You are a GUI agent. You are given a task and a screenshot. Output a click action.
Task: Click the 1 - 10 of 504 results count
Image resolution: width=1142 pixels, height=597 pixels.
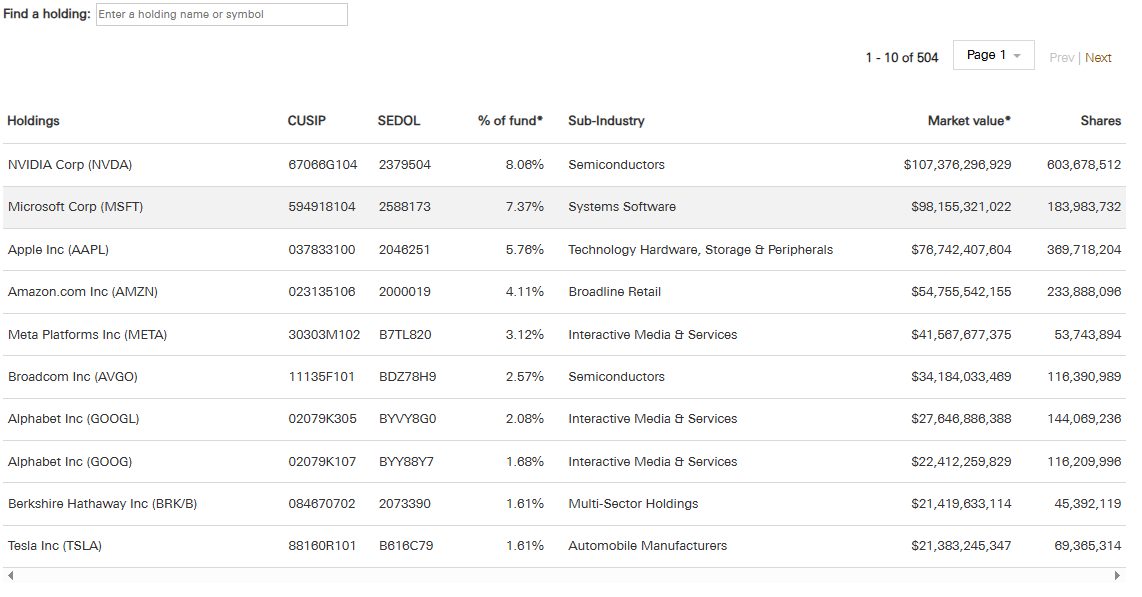(x=902, y=58)
